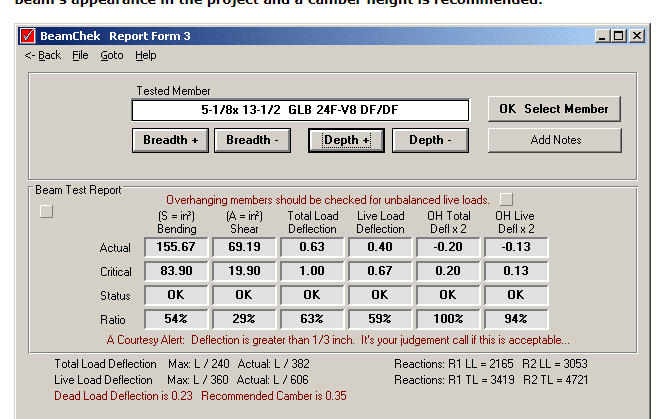Select the OH Total Defl Ratio 100%
The width and height of the screenshot is (658, 419).
(x=448, y=319)
